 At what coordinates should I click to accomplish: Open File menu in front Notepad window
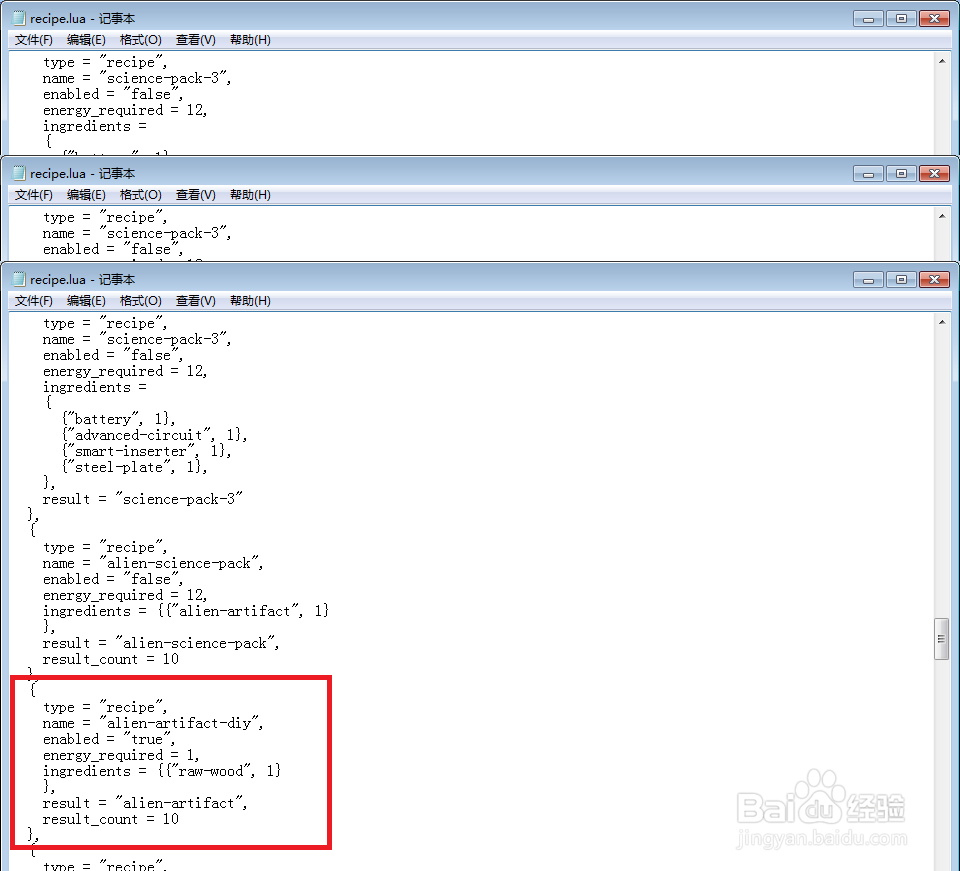coord(34,301)
